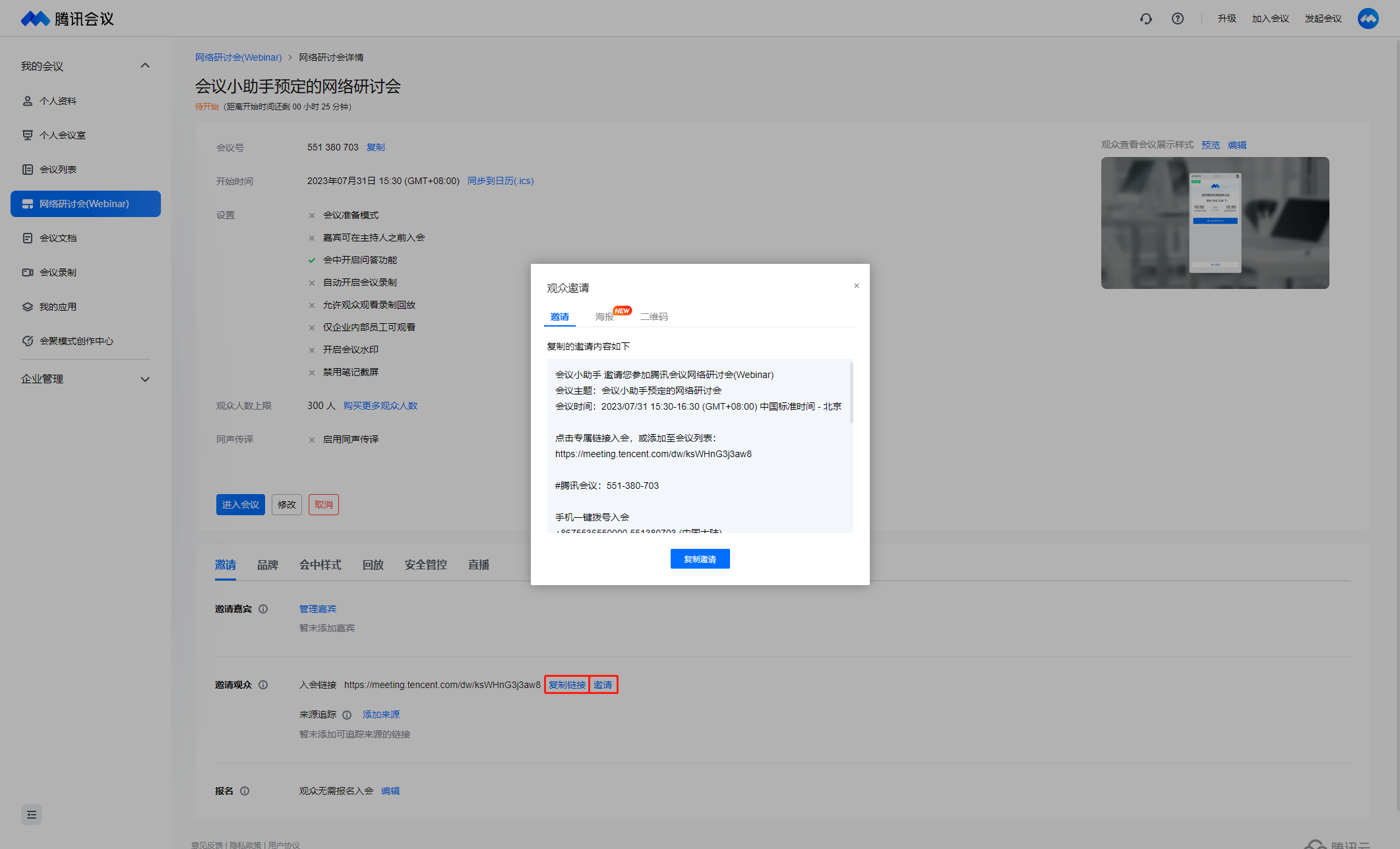This screenshot has width=1400, height=849.
Task: Click the 个人资料 person icon
Action: tap(28, 101)
